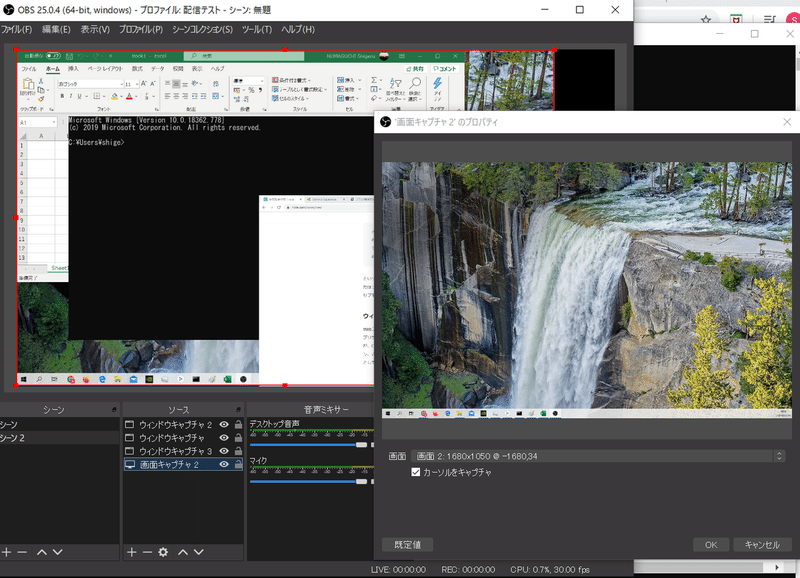Click the キャンセル button

pyautogui.click(x=762, y=545)
